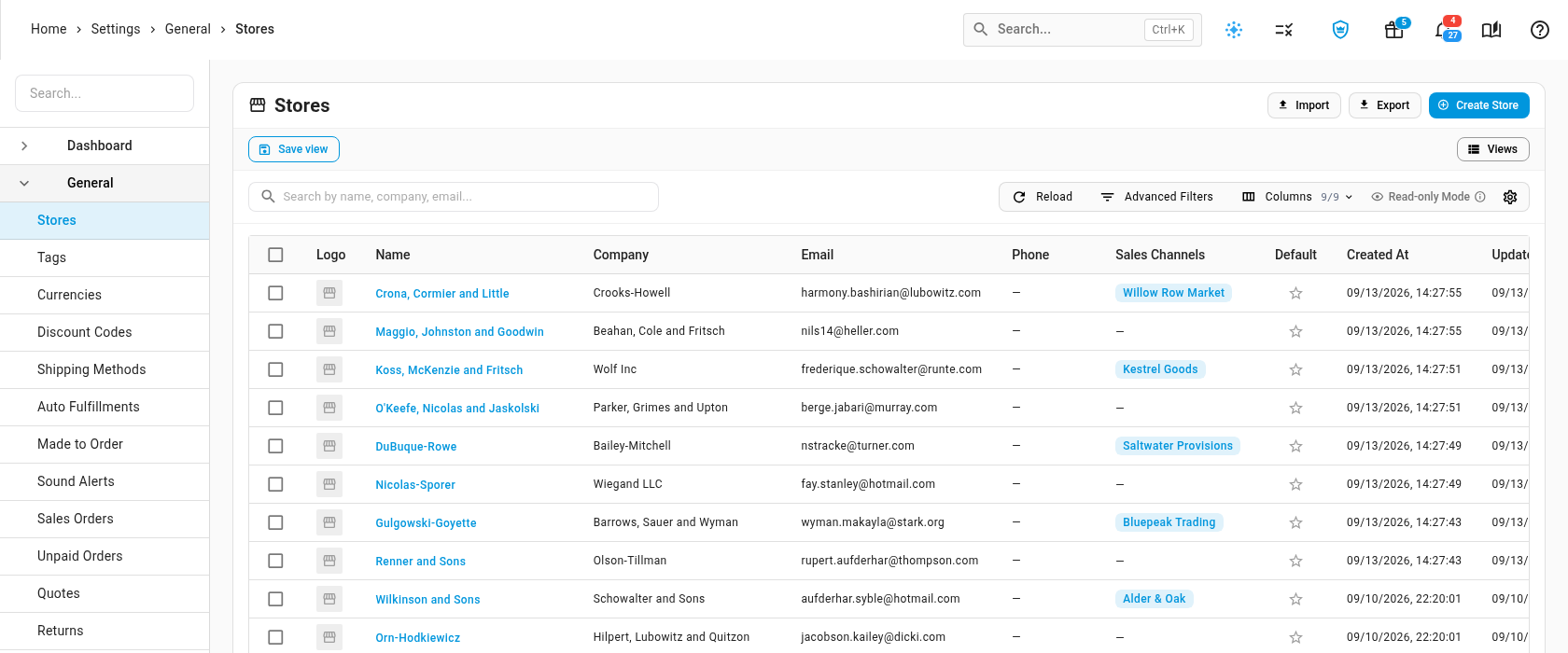This screenshot has width=1568, height=653.
Task: Select the Gulgowski-Goyette row checkbox
Action: click(275, 522)
